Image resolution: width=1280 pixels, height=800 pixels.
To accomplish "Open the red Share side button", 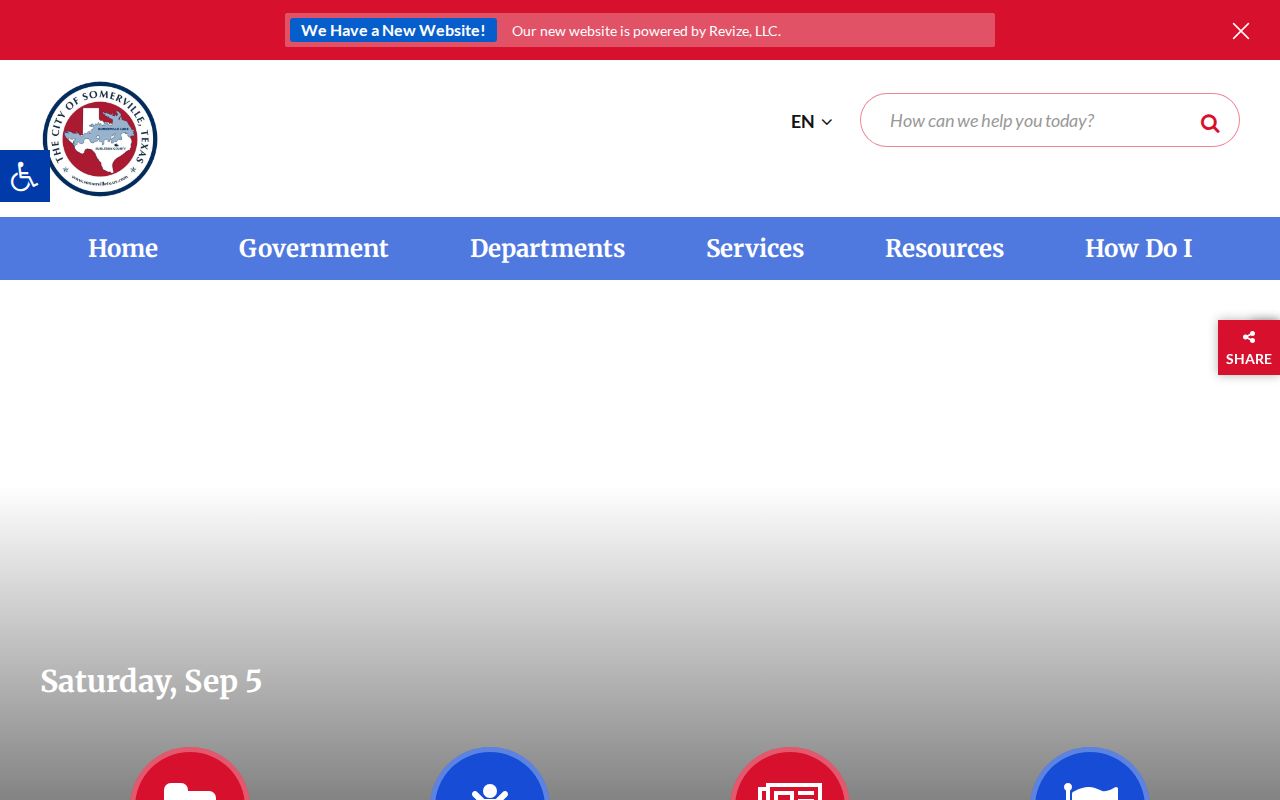I will pos(1249,347).
